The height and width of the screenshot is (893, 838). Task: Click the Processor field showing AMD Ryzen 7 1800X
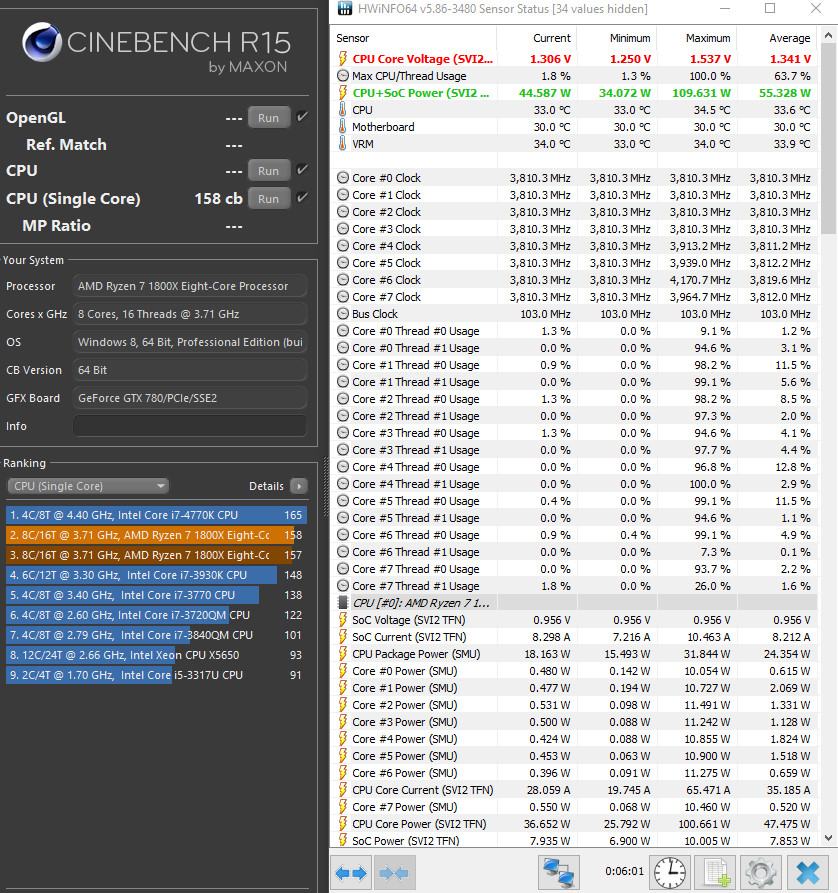(x=190, y=286)
